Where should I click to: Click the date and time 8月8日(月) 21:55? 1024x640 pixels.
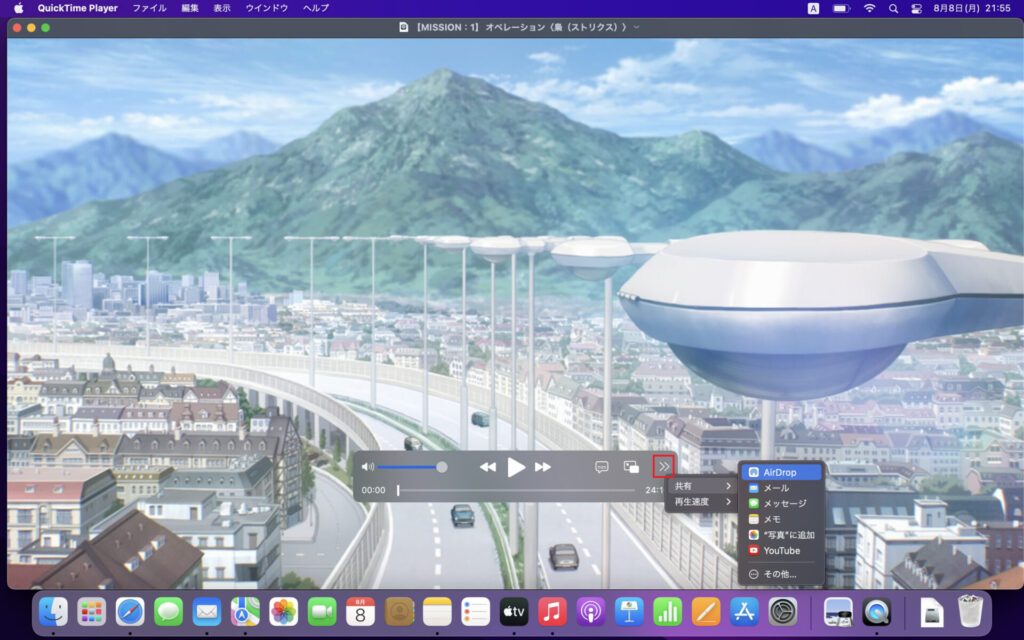(972, 8)
